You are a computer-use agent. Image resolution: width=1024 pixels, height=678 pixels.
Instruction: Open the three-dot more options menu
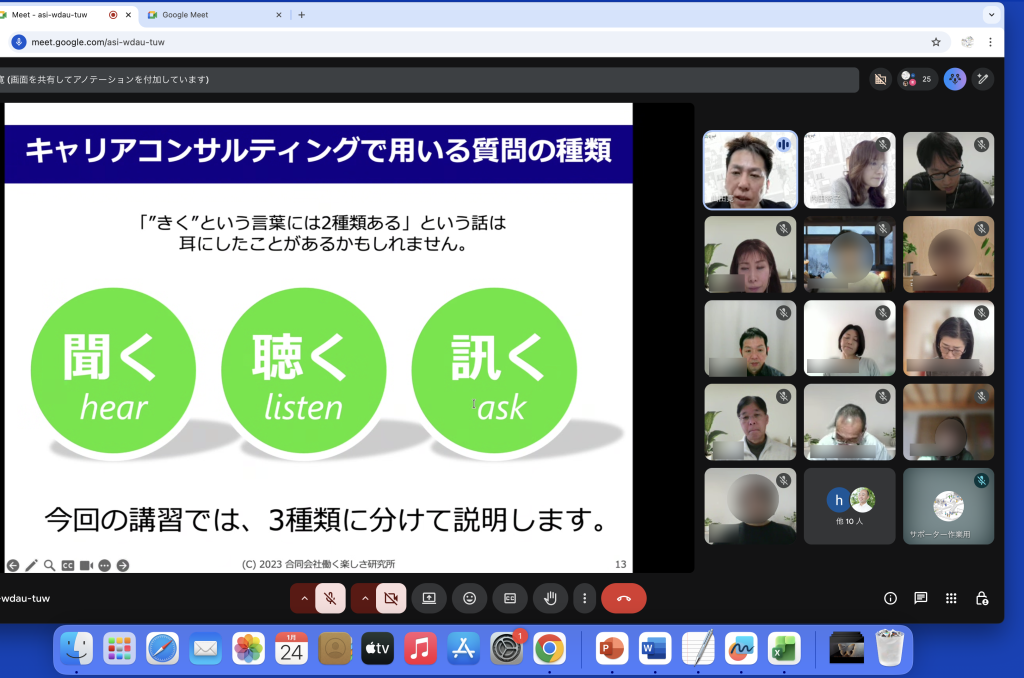[x=585, y=598]
